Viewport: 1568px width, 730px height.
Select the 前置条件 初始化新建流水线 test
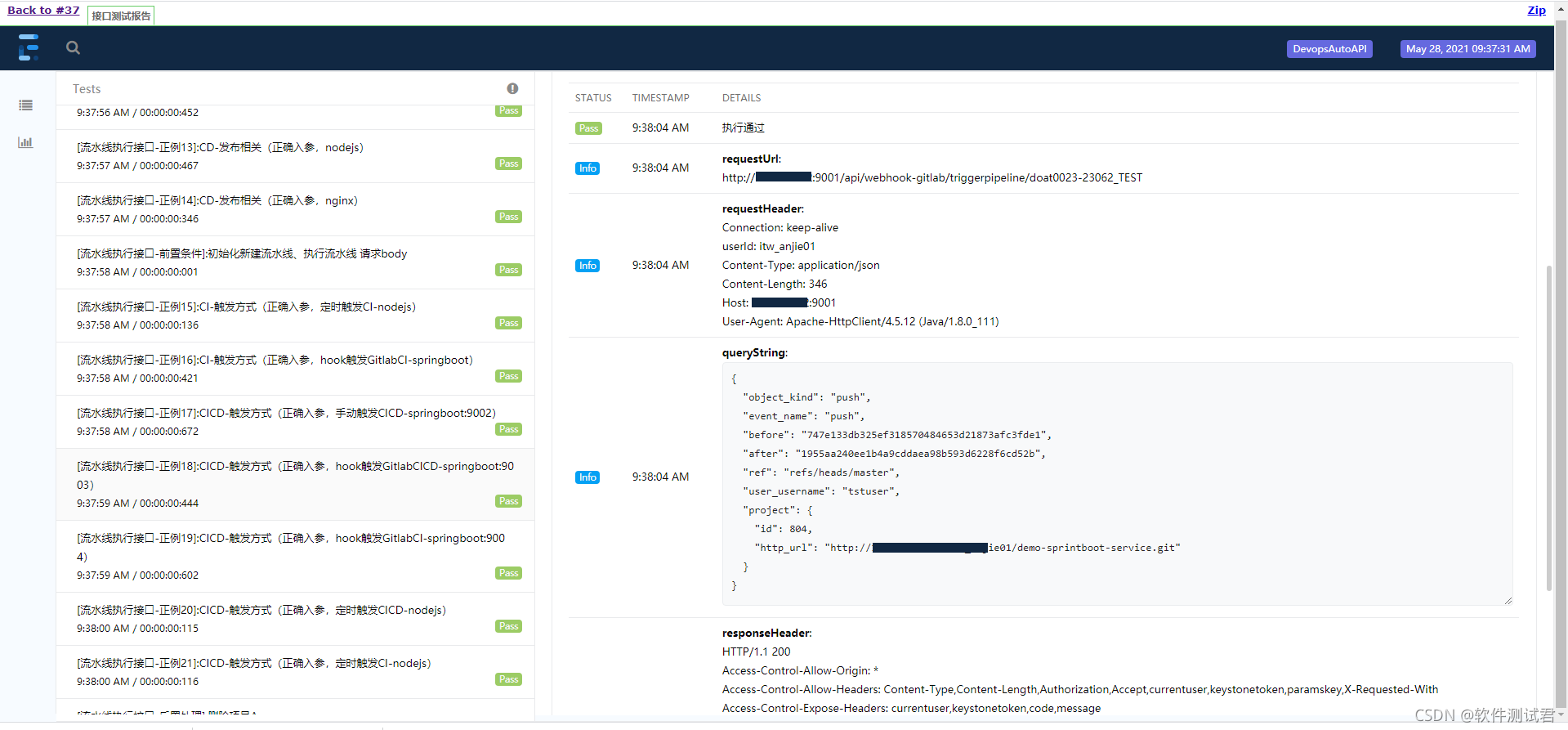coord(295,262)
